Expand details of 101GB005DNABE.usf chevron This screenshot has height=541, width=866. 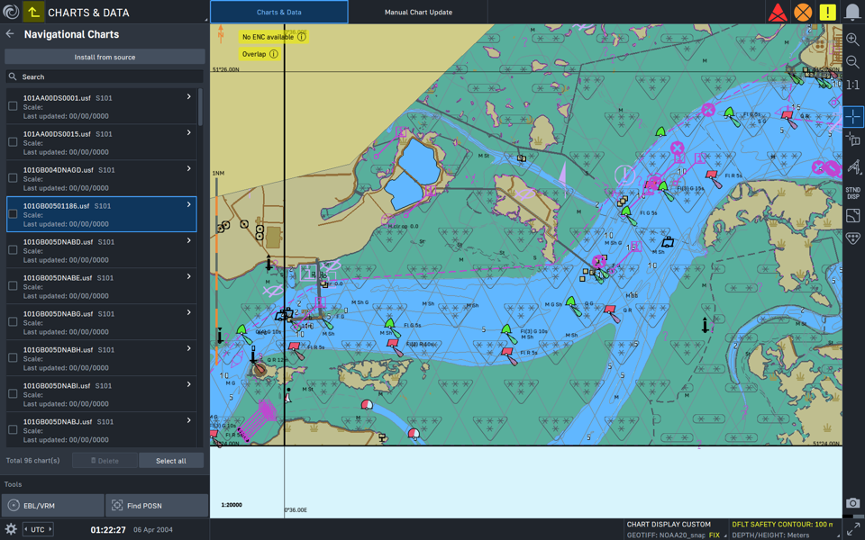[x=189, y=276]
